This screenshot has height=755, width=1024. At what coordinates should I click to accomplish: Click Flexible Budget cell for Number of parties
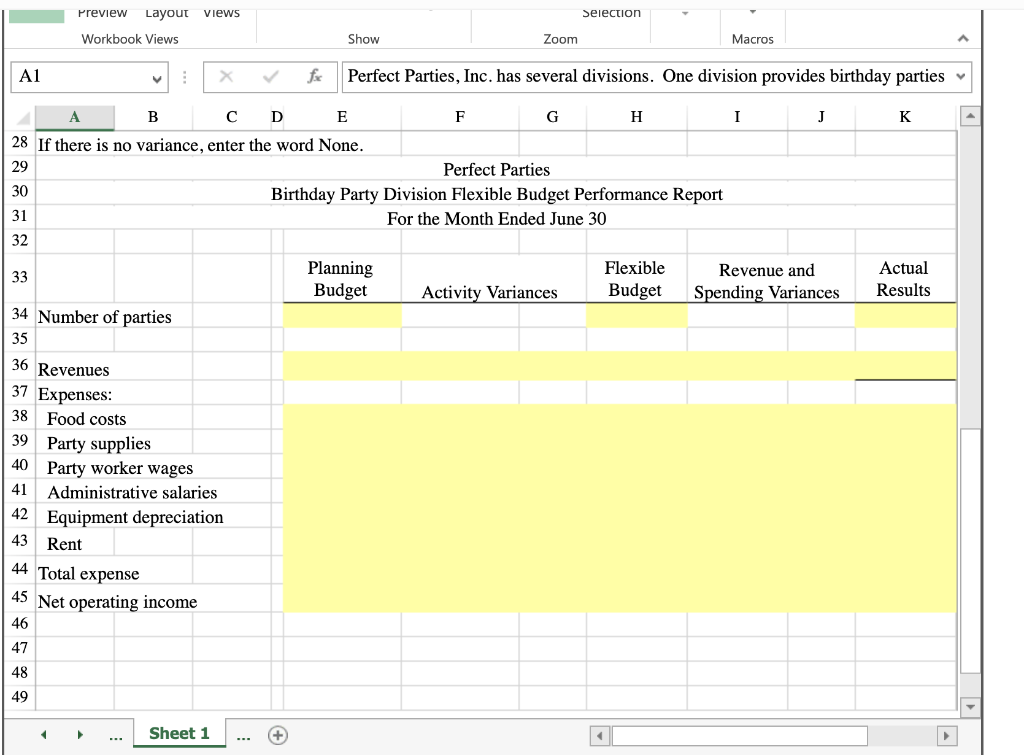point(637,315)
